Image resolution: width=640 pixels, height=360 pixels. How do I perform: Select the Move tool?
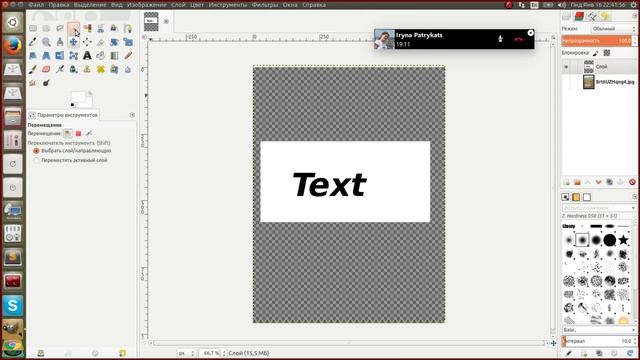tap(73, 42)
